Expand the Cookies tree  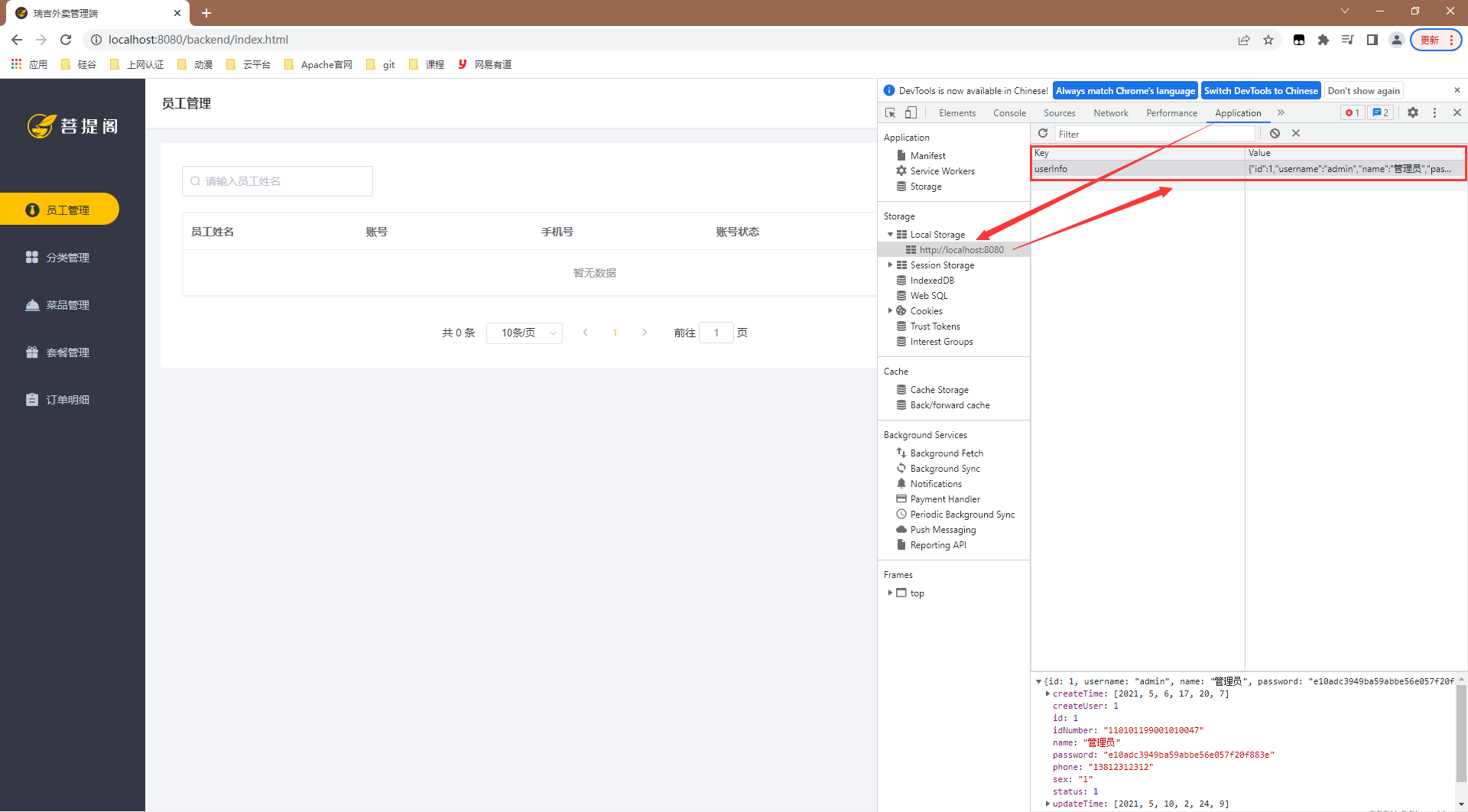click(x=890, y=311)
